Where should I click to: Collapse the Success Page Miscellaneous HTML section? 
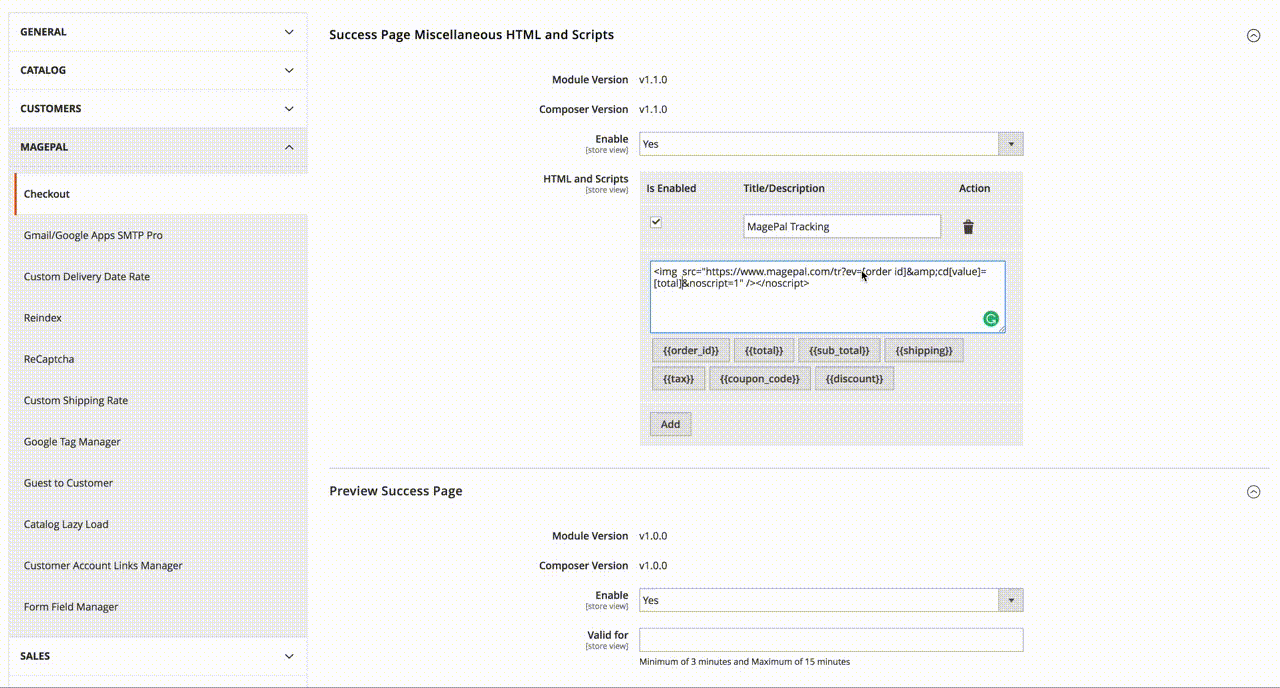tap(1253, 35)
